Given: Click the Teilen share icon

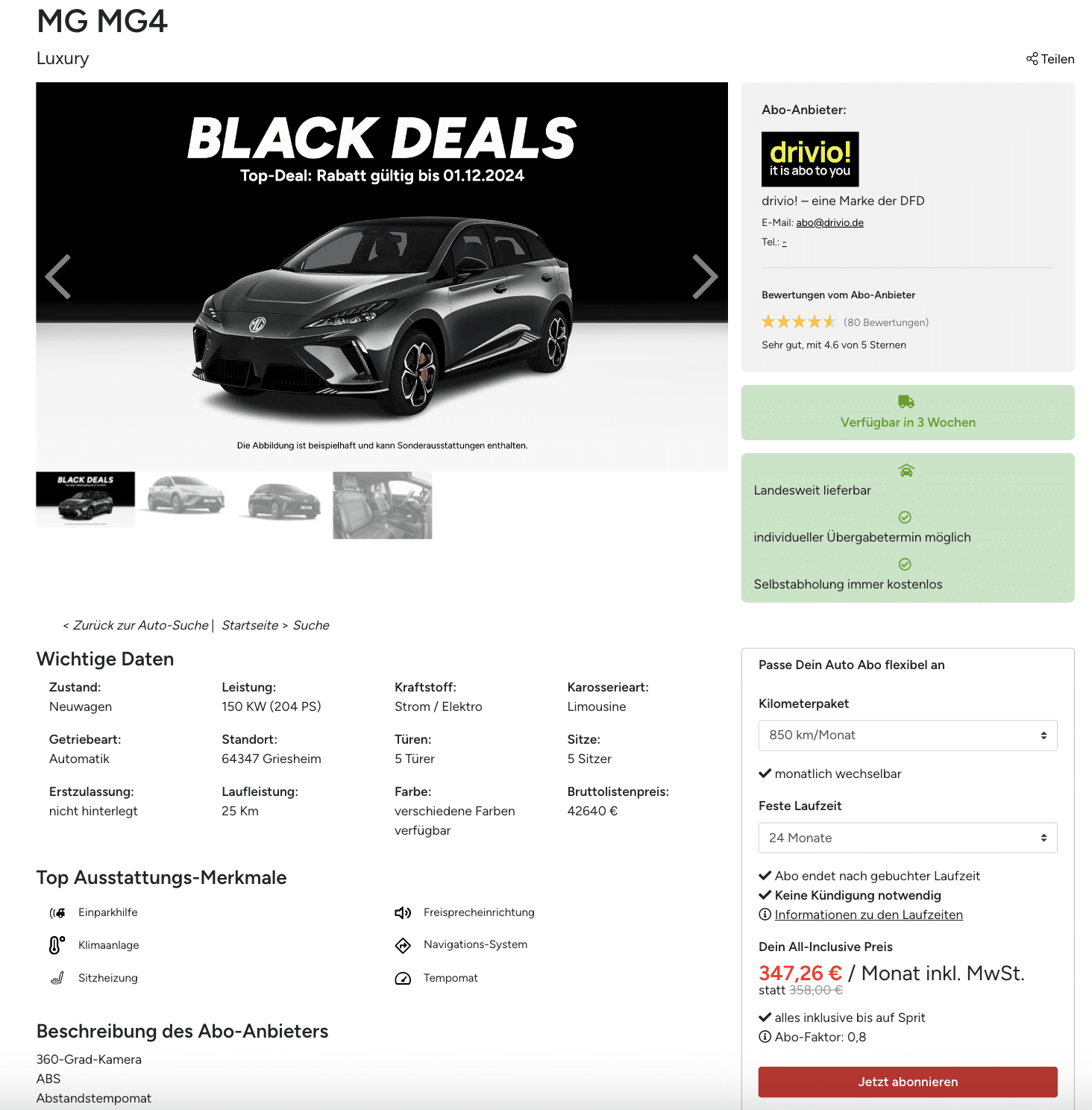Looking at the screenshot, I should (x=1032, y=59).
